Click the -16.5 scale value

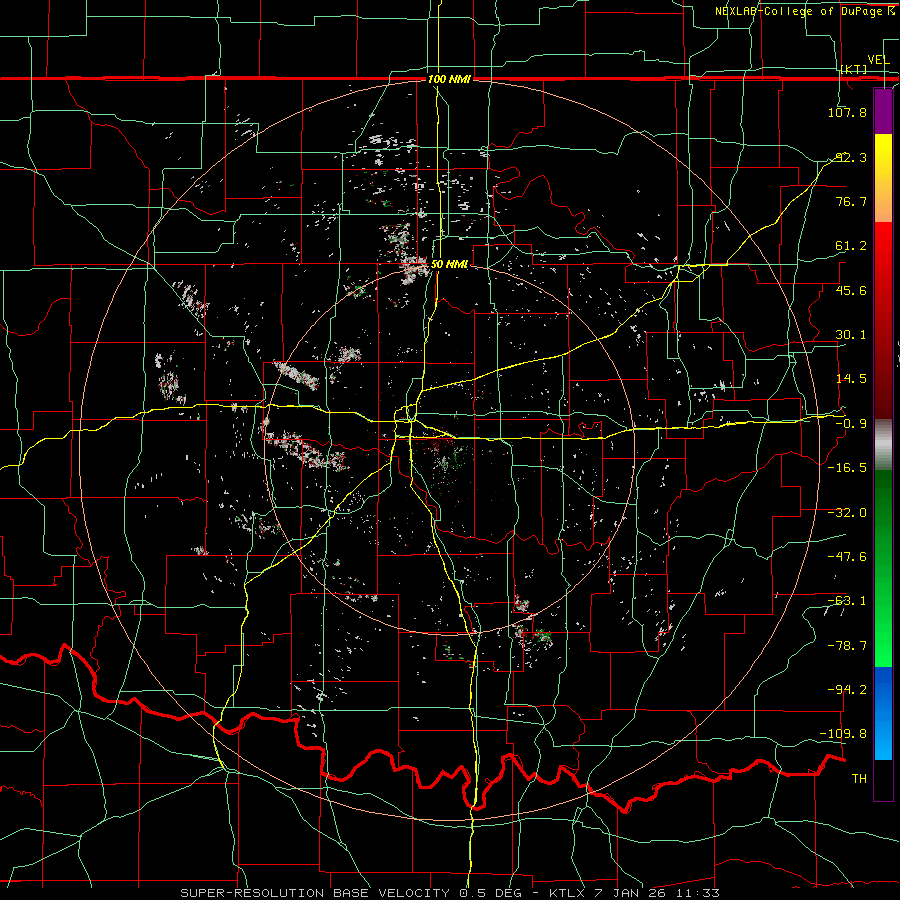coord(847,468)
